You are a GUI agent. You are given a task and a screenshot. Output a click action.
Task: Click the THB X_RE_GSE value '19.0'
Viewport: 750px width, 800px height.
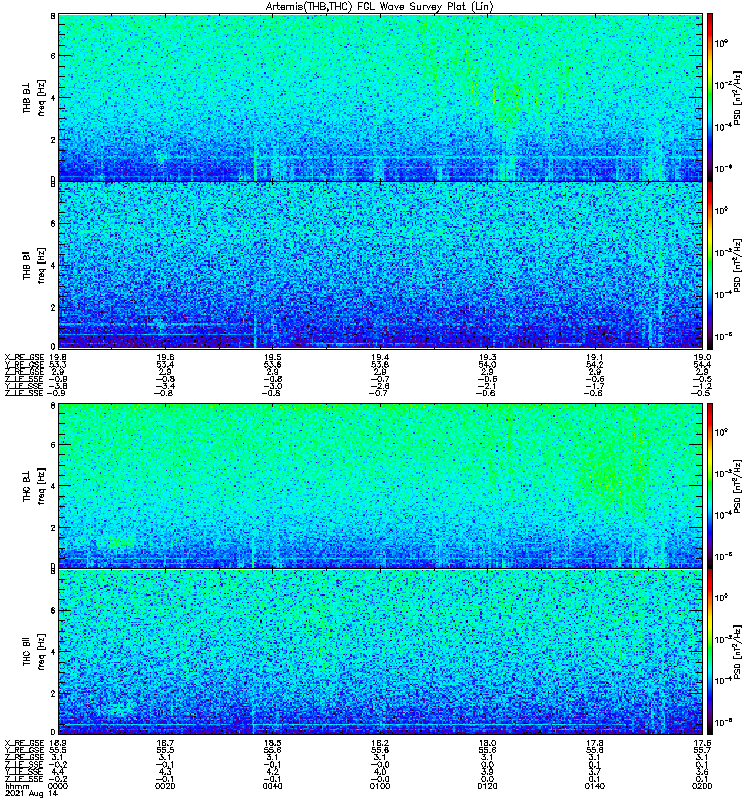pyautogui.click(x=702, y=358)
